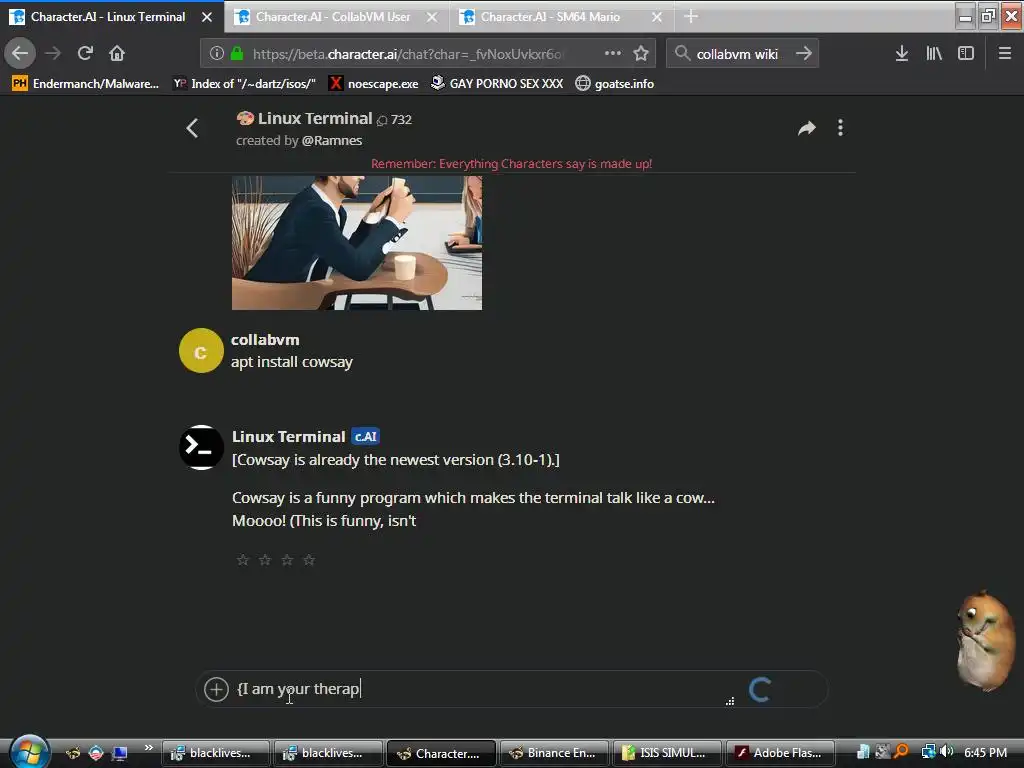Click the volume speaker tray icon
1024x768 pixels.
(948, 752)
